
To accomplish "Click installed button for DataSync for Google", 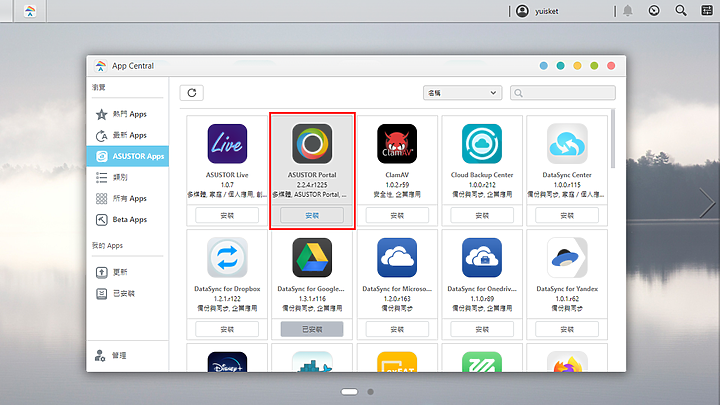I will (x=312, y=329).
